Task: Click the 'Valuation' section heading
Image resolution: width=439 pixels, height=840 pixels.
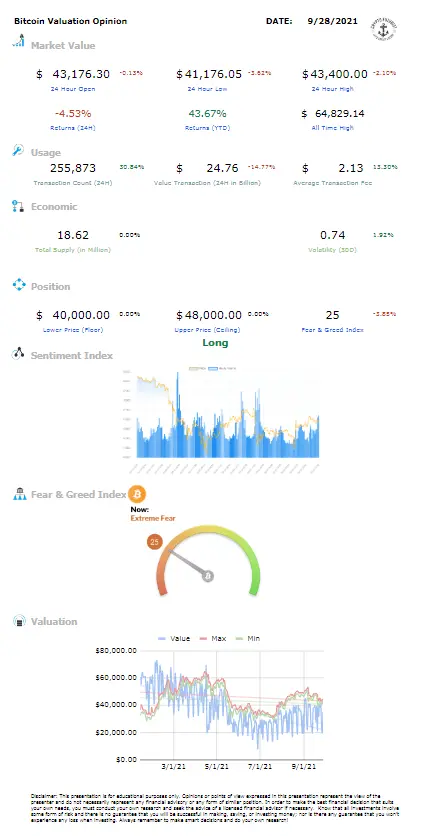Action: pos(54,621)
